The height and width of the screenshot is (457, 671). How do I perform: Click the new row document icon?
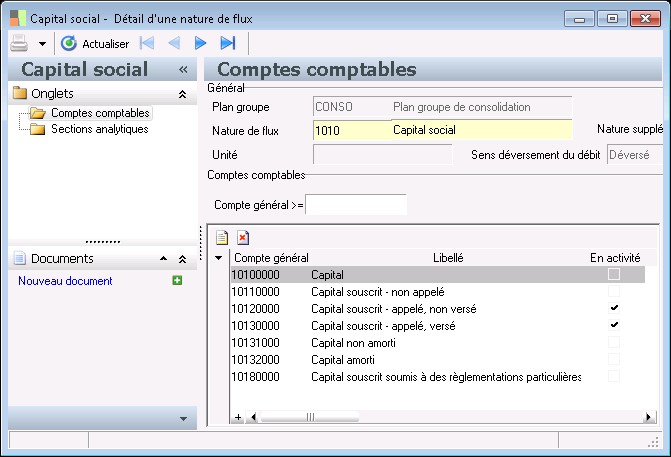click(x=222, y=237)
